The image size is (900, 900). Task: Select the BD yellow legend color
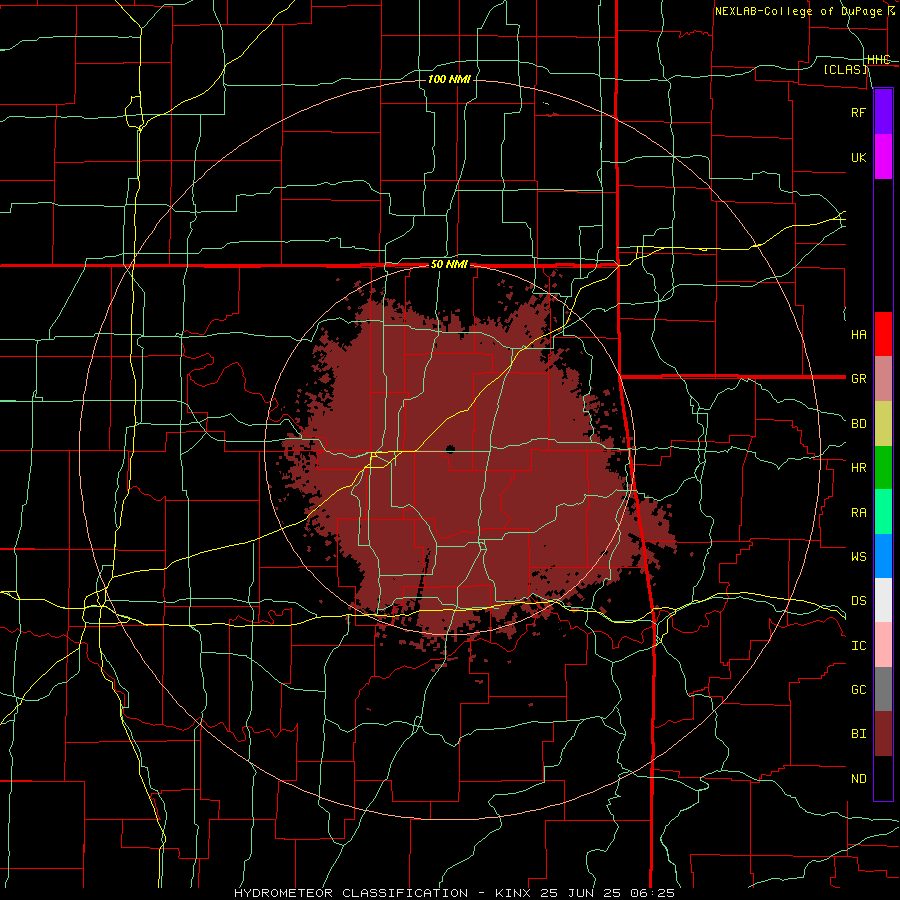[883, 424]
